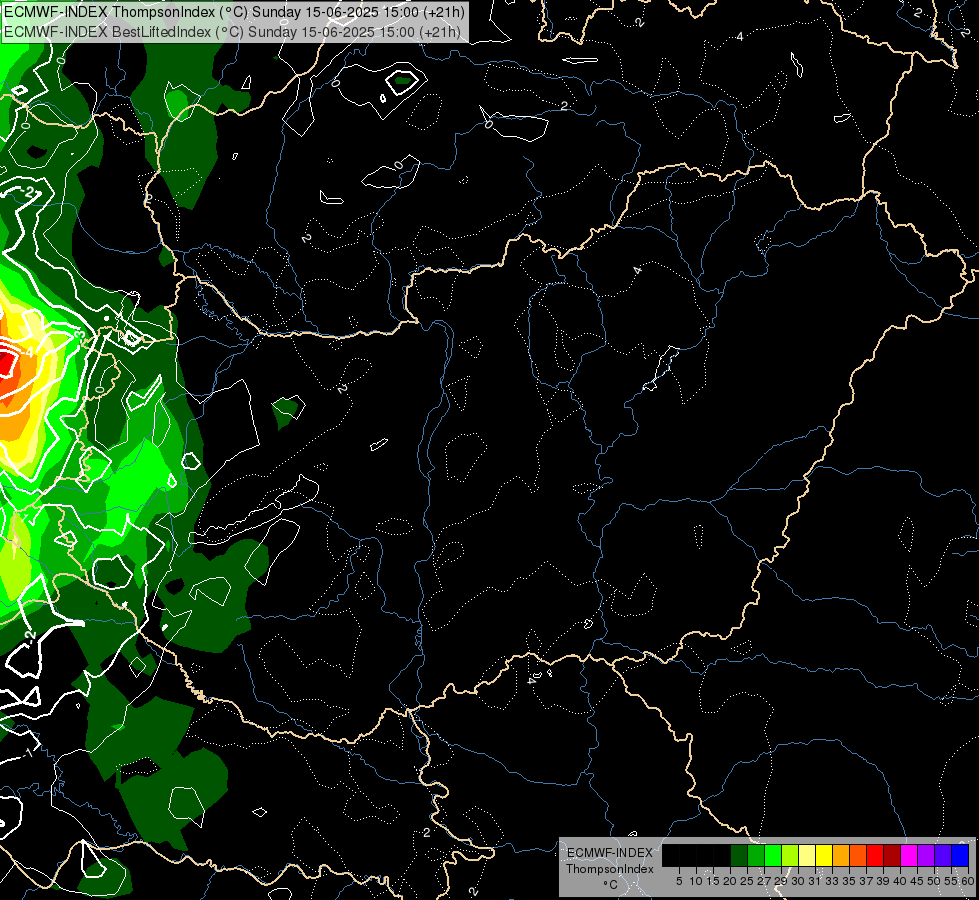Pick the indigo 50–55 legend swatch

tap(943, 855)
